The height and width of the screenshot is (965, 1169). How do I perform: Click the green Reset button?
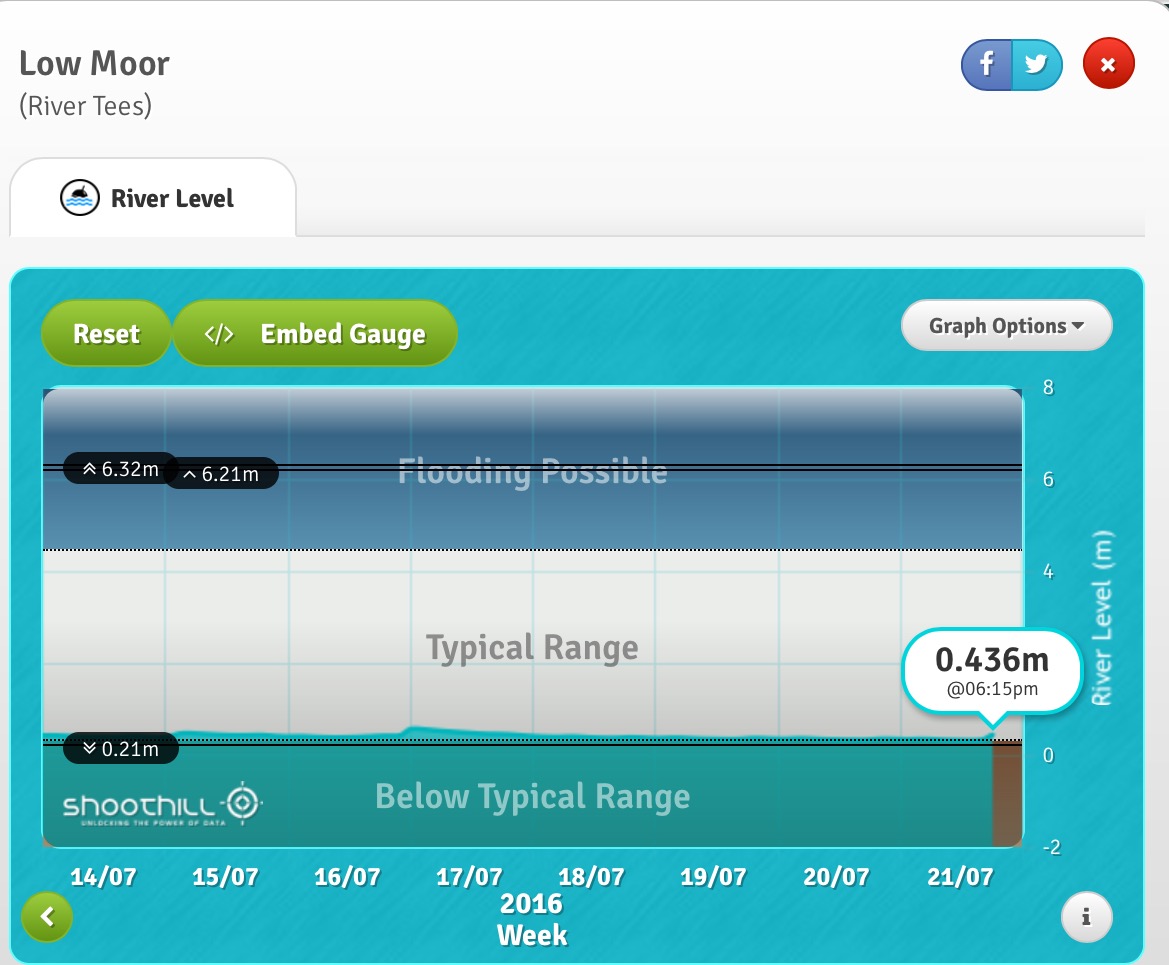tap(106, 334)
